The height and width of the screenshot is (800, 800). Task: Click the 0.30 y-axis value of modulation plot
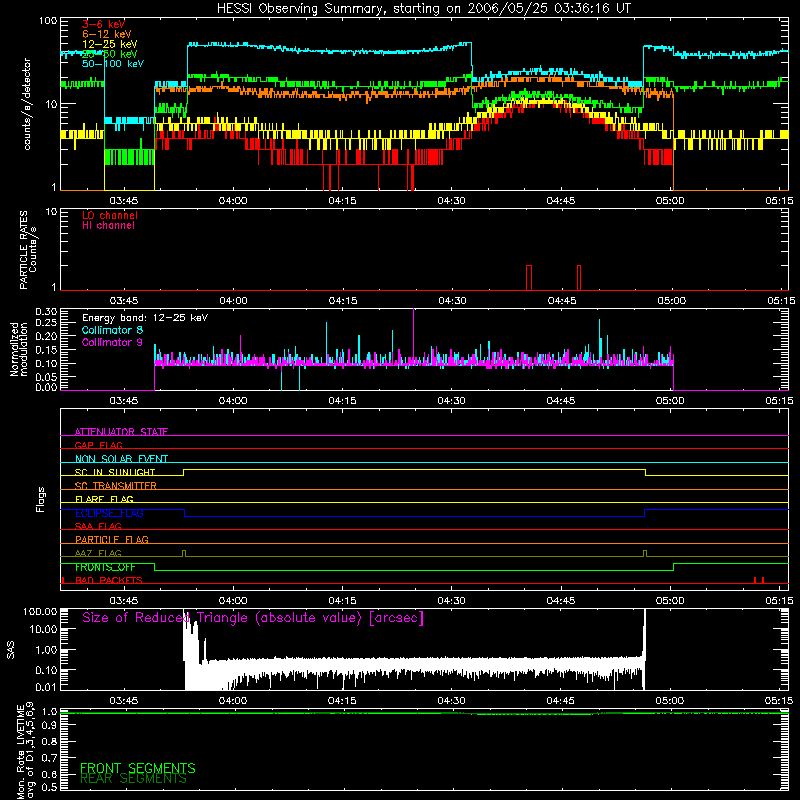[46, 311]
